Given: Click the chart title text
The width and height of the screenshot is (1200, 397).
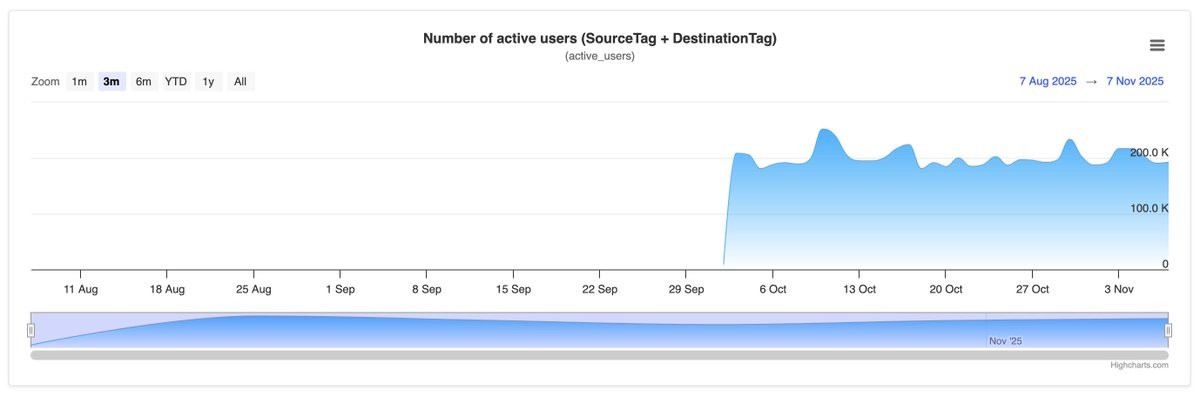Looking at the screenshot, I should (600, 38).
